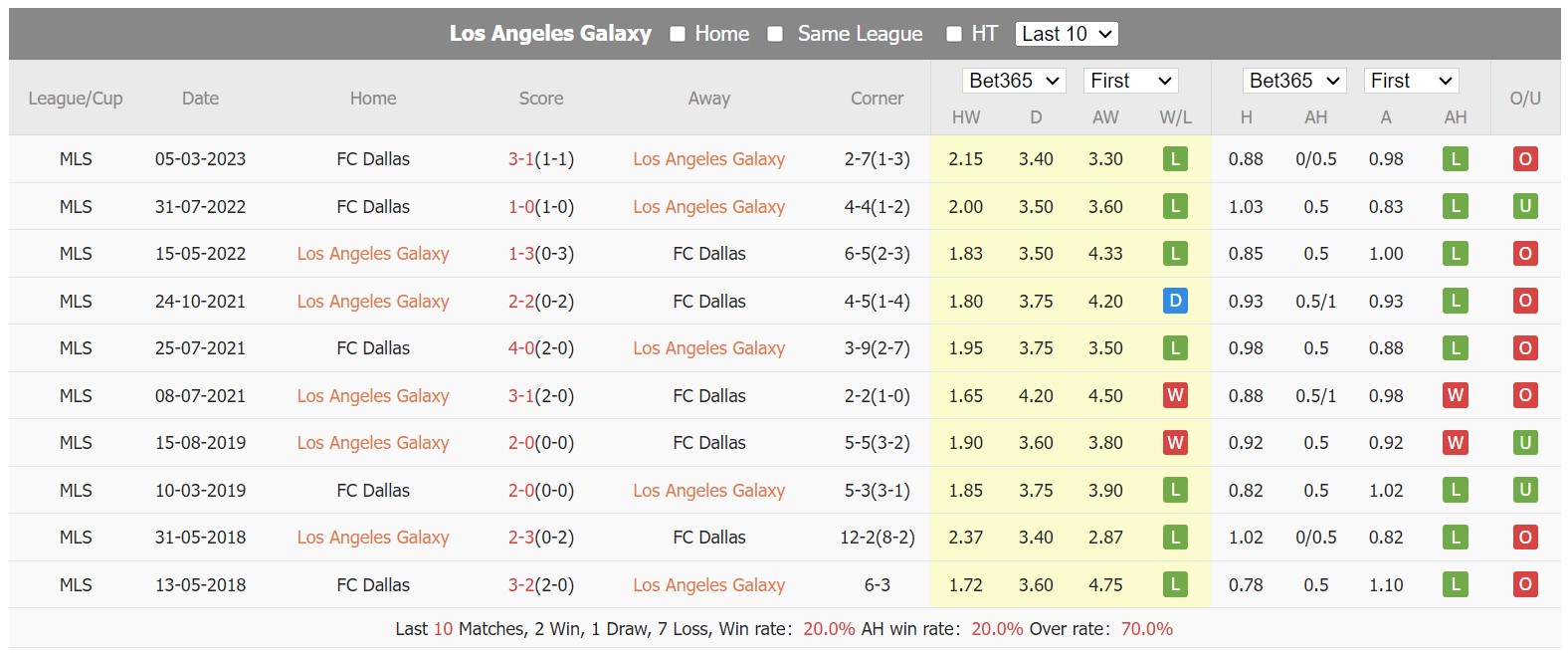Open the Los Angeles Galaxy link on the top row

click(x=708, y=158)
